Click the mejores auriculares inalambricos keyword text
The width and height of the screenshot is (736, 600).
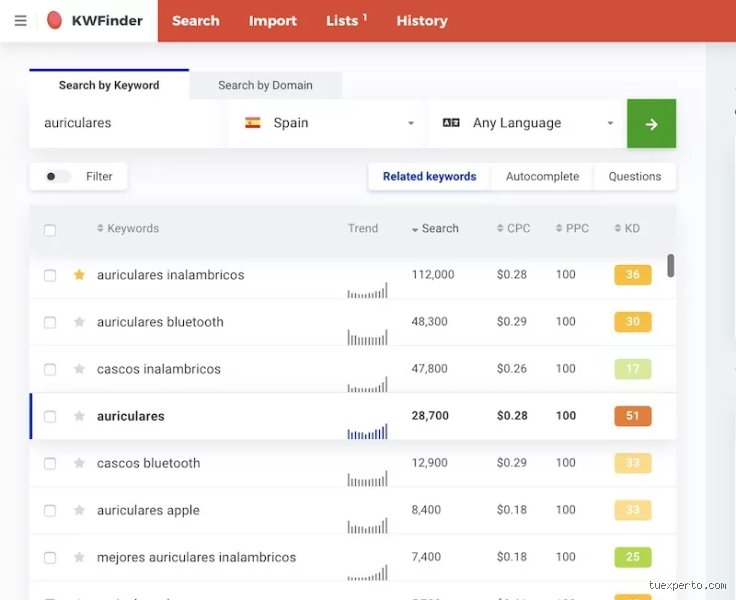(x=196, y=557)
